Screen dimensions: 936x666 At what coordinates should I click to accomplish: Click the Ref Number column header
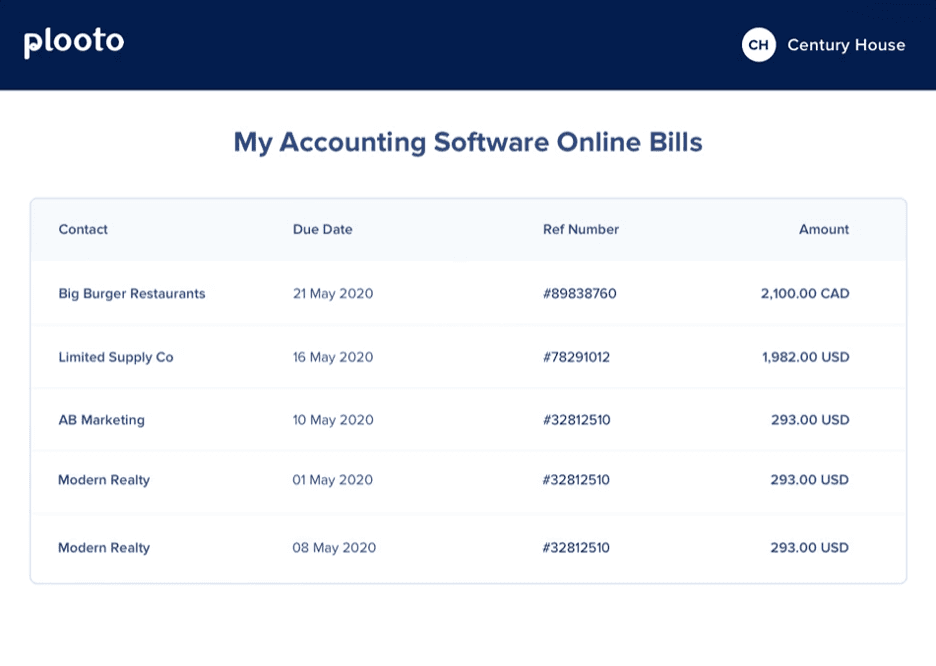click(x=580, y=229)
